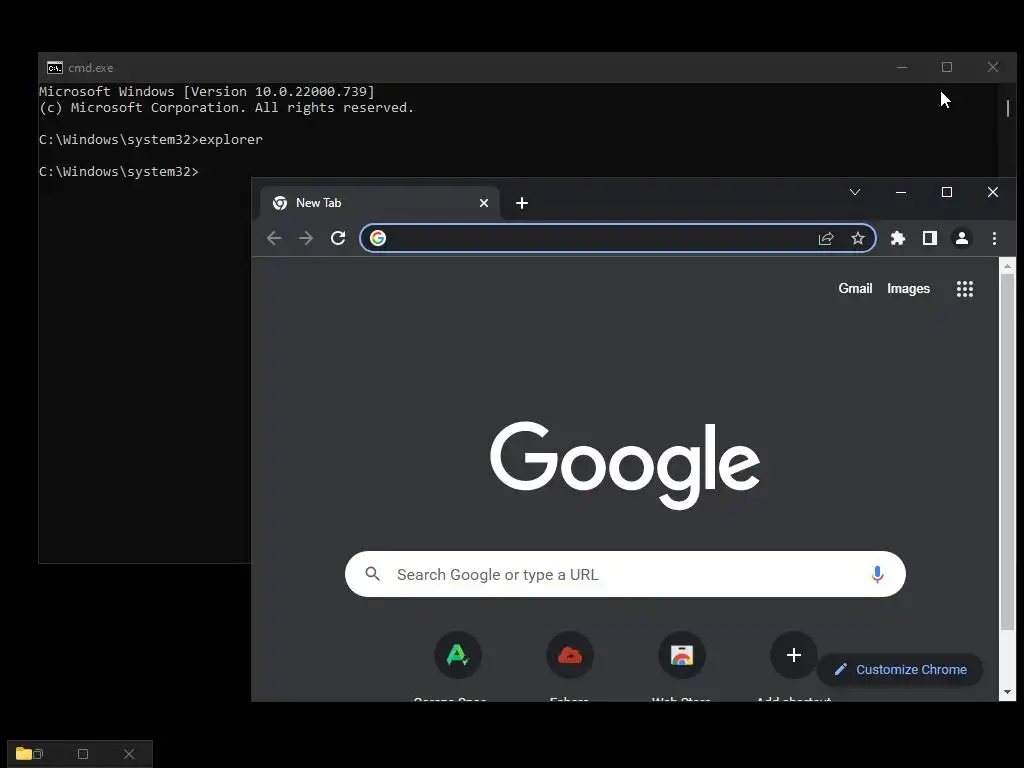Go forward using Chrome's forward arrow
Screen dimensions: 1024x768
coord(306,238)
